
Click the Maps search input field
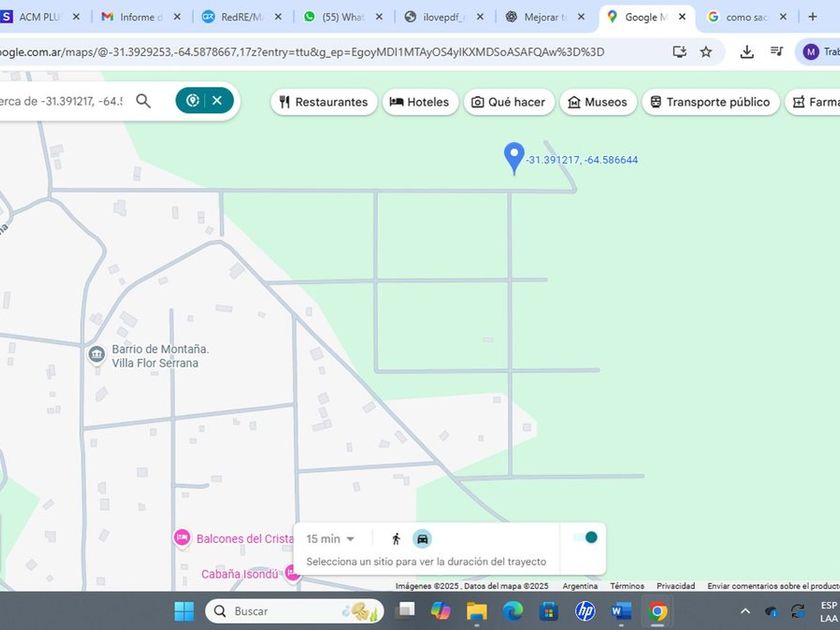click(x=62, y=101)
